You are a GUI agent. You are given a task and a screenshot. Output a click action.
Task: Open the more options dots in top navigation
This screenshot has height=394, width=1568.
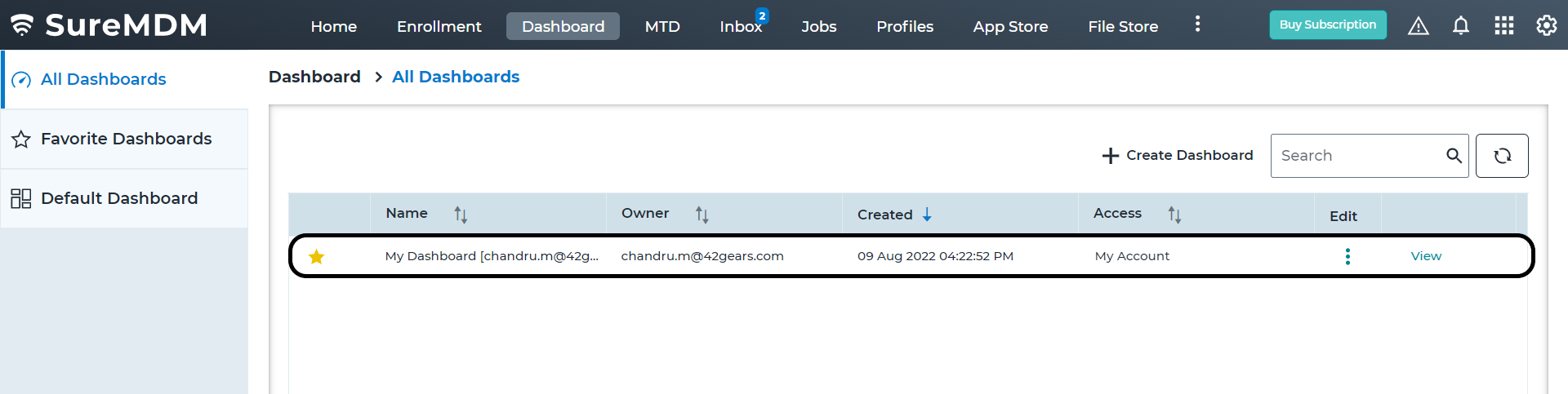pos(1198,24)
